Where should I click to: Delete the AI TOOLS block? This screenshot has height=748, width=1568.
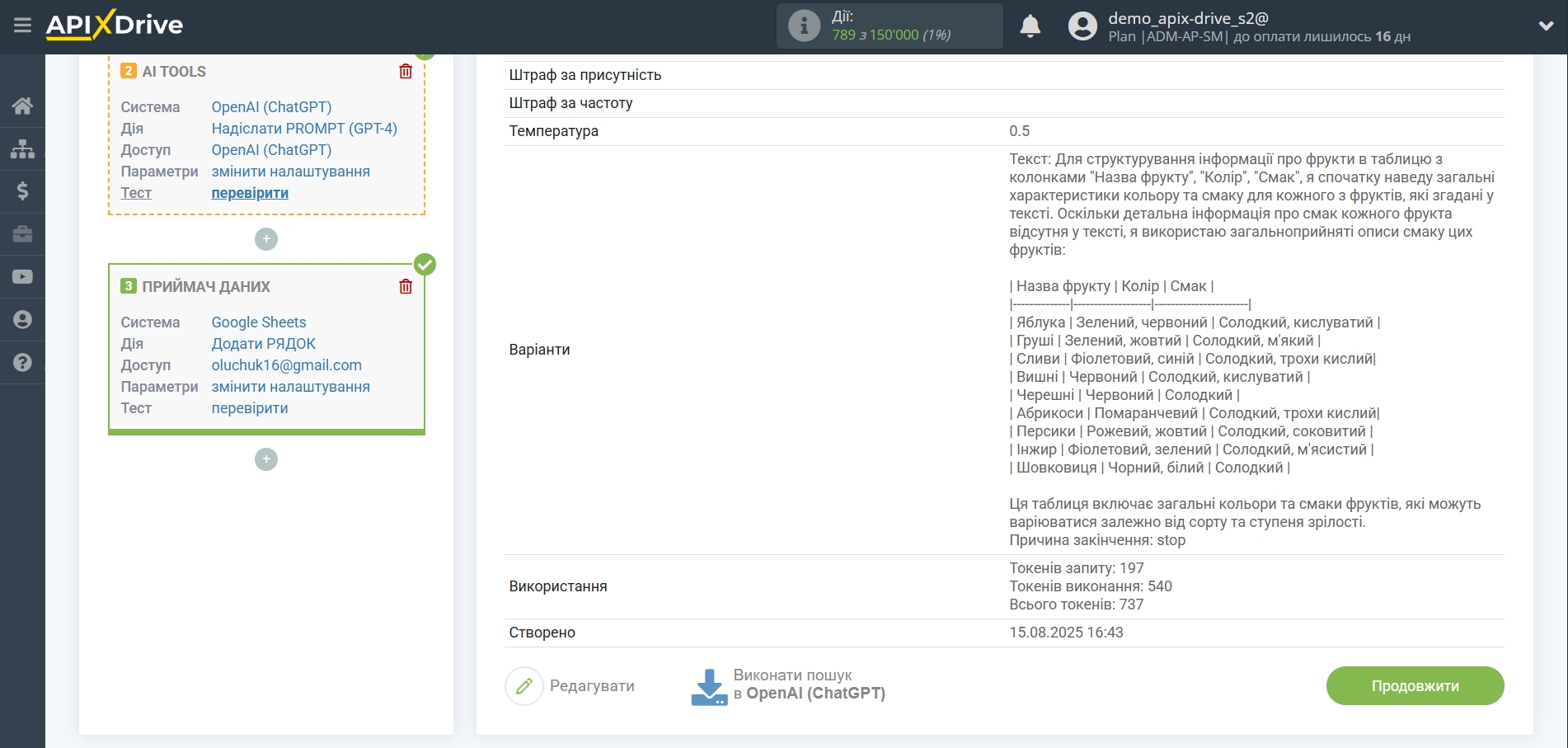click(x=406, y=72)
